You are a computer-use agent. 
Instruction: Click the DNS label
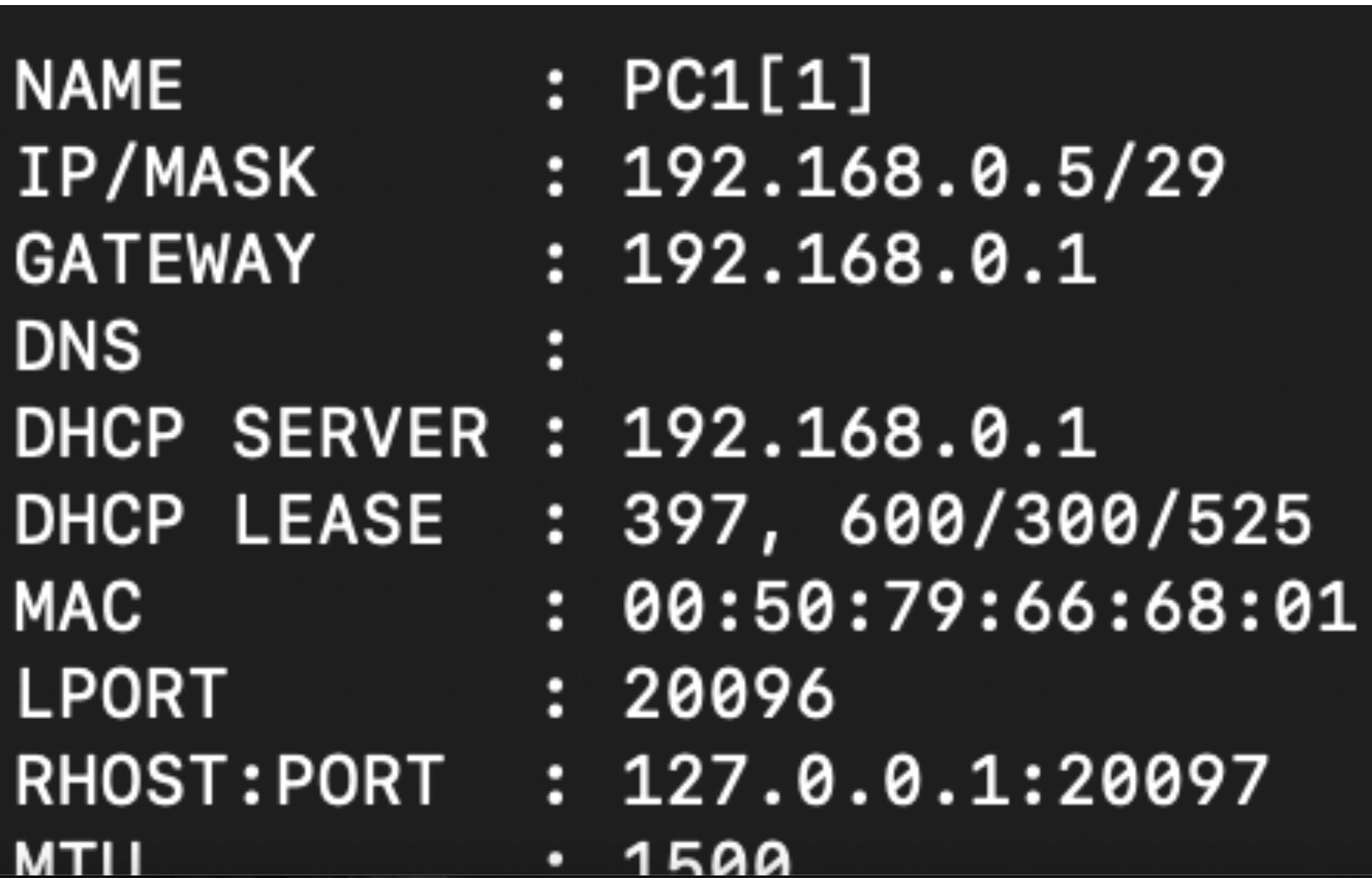pos(77,345)
